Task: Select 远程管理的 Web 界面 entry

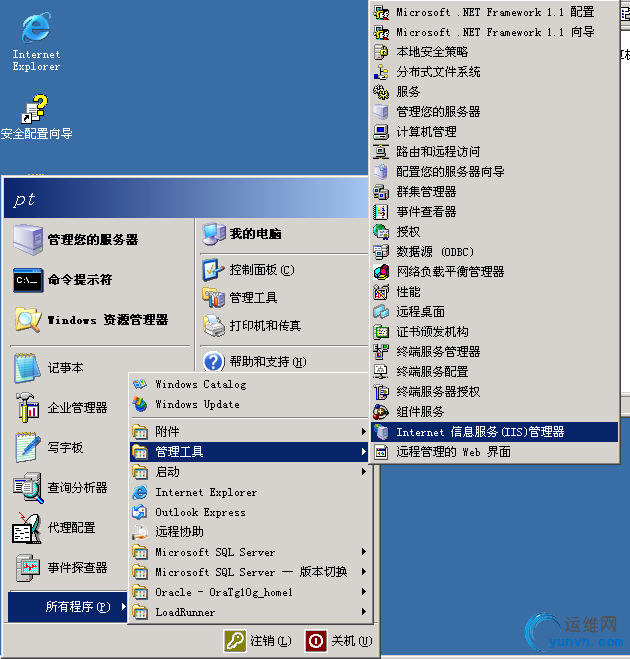Action: point(495,452)
